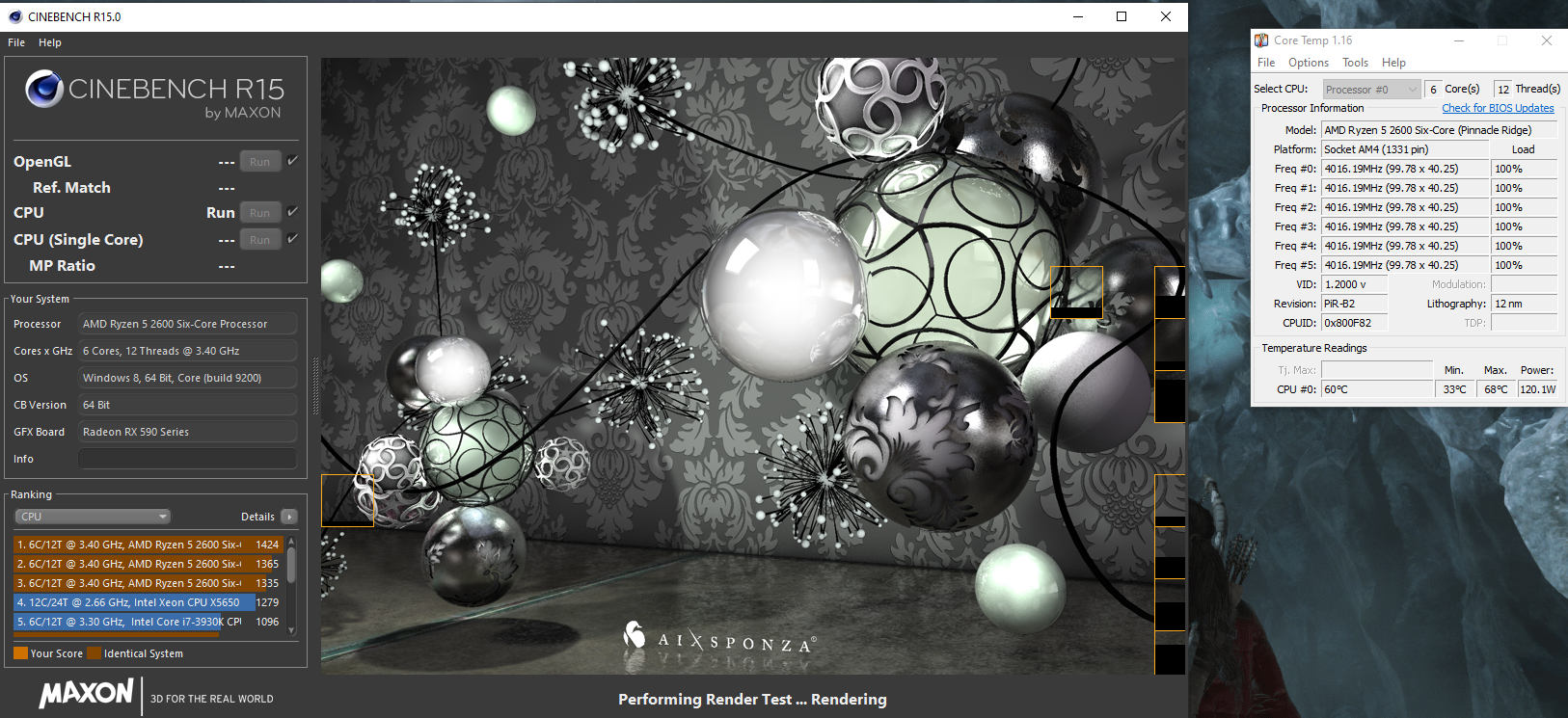Click the Model field in Core Temp
Image resolution: width=1568 pixels, height=718 pixels.
(1440, 130)
